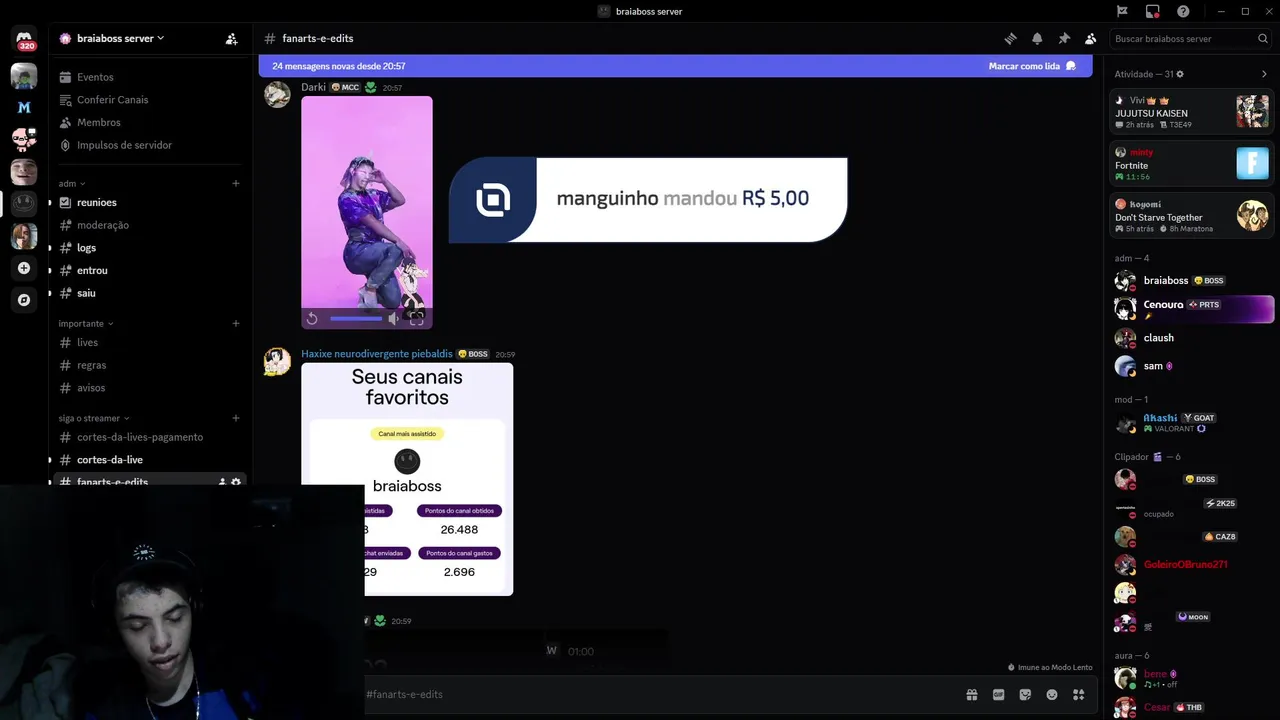This screenshot has width=1280, height=720.
Task: Click the Add a Server plus icon
Action: [x=24, y=268]
